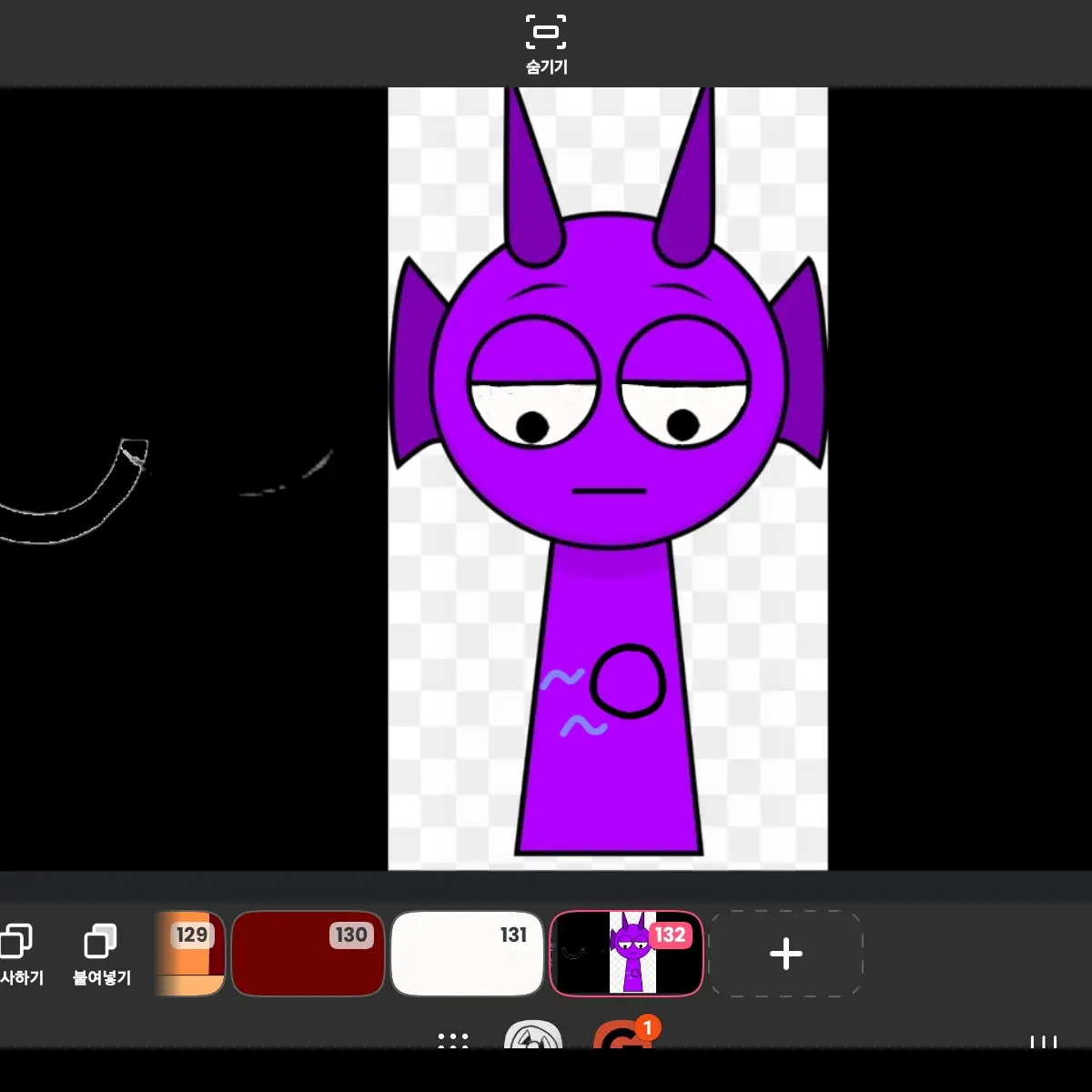Click the copy frame icon (복사하기)
The height and width of the screenshot is (1092, 1092).
pyautogui.click(x=15, y=940)
